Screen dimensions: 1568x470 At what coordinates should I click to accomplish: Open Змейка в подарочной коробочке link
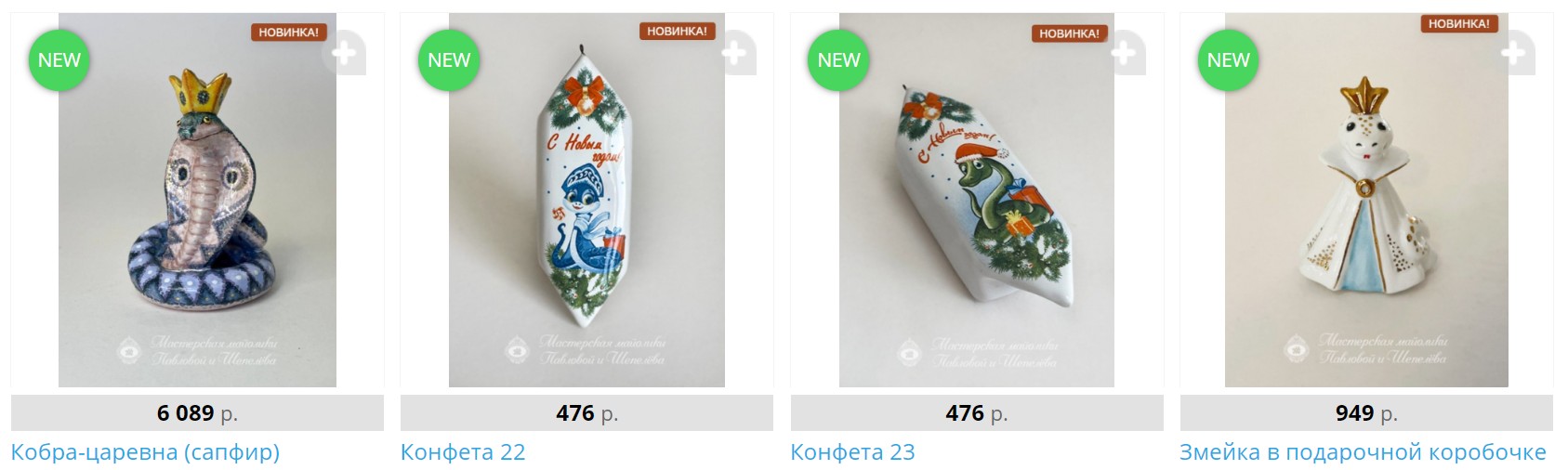click(x=1363, y=452)
